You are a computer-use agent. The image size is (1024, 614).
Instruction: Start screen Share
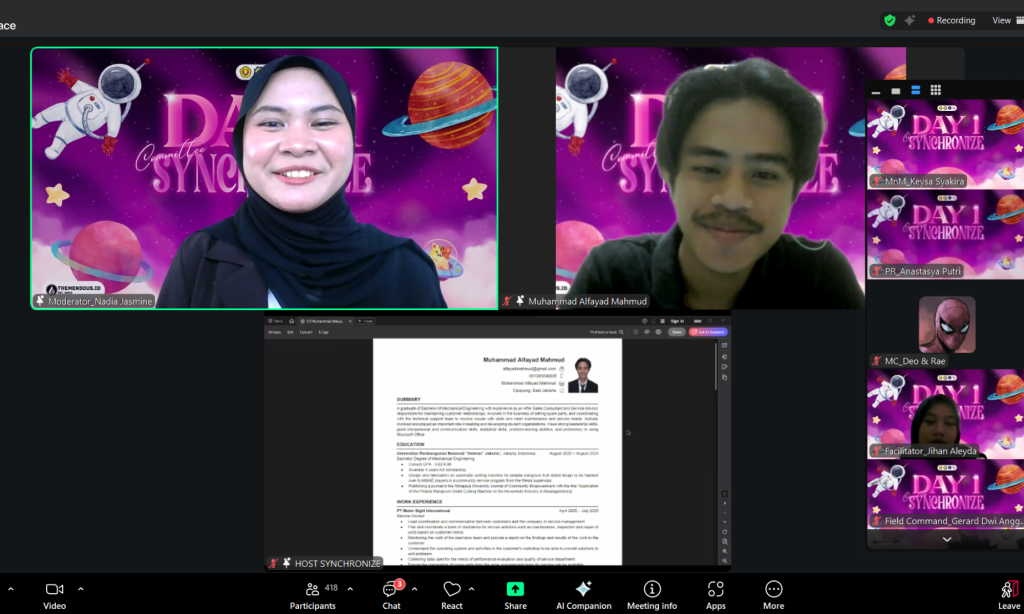click(515, 595)
